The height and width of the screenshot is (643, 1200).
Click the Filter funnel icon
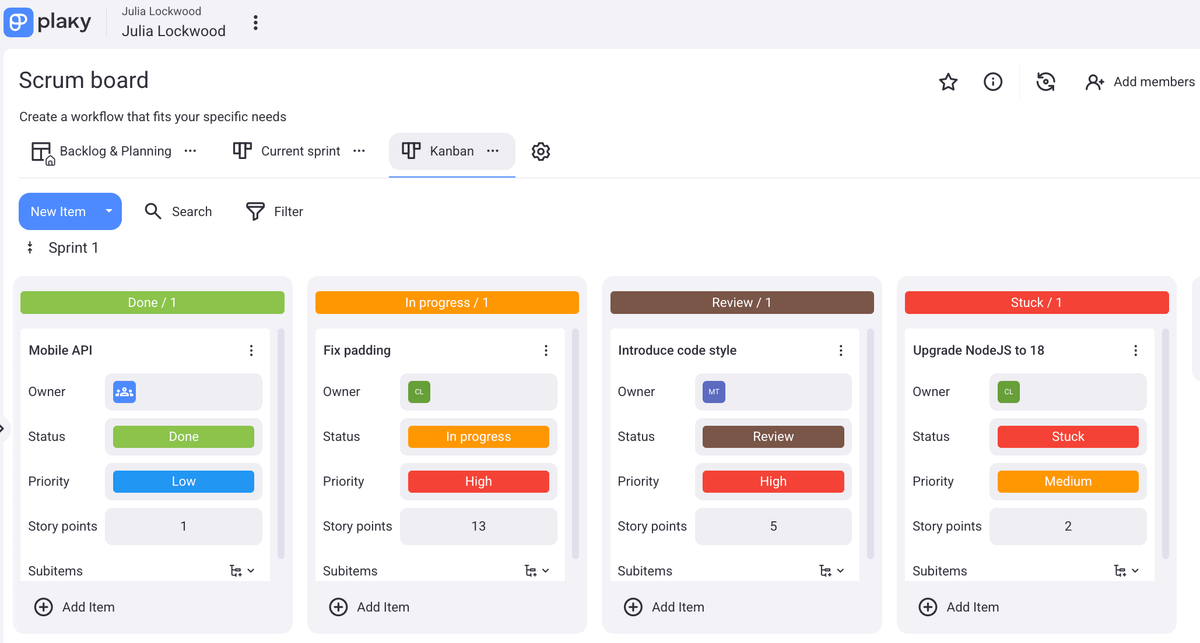(x=256, y=211)
